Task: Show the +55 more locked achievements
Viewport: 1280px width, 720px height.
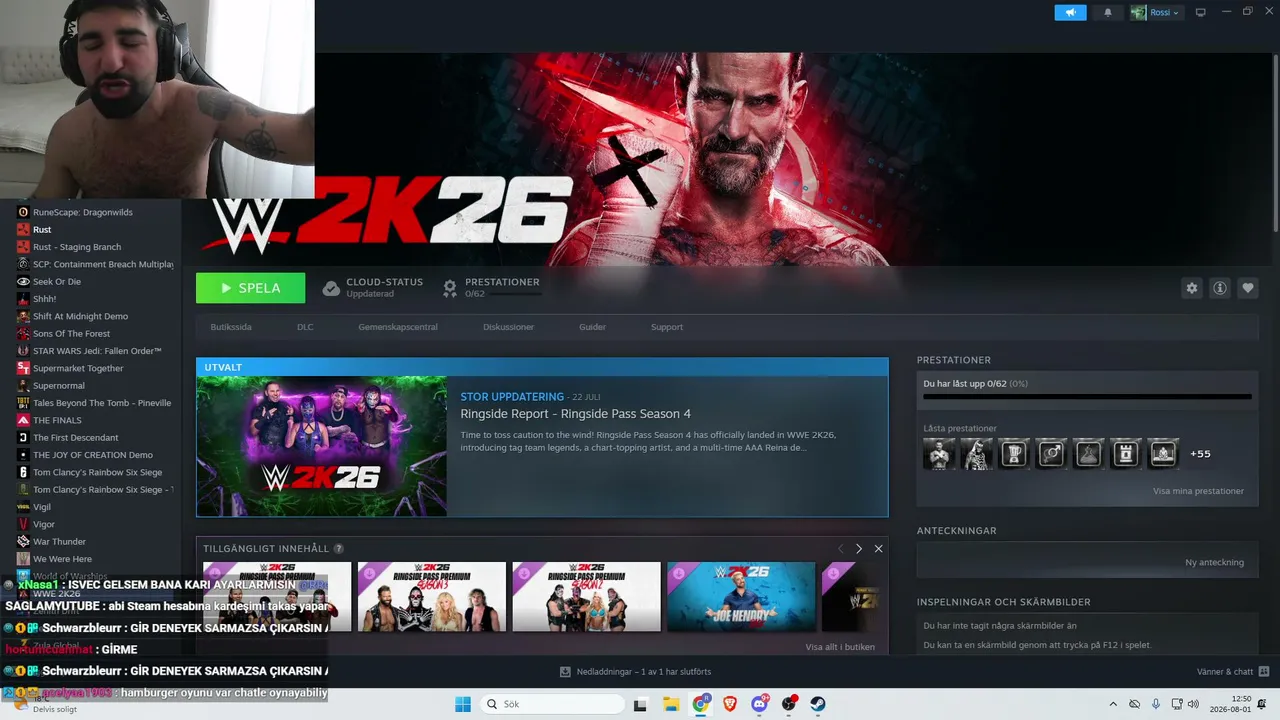Action: (1200, 454)
